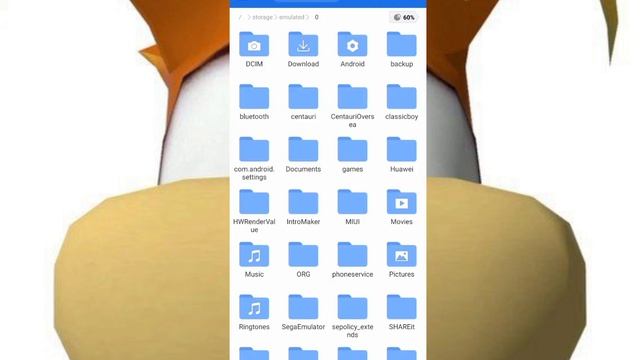Go to 'emulated' in breadcrumb path

coord(291,17)
